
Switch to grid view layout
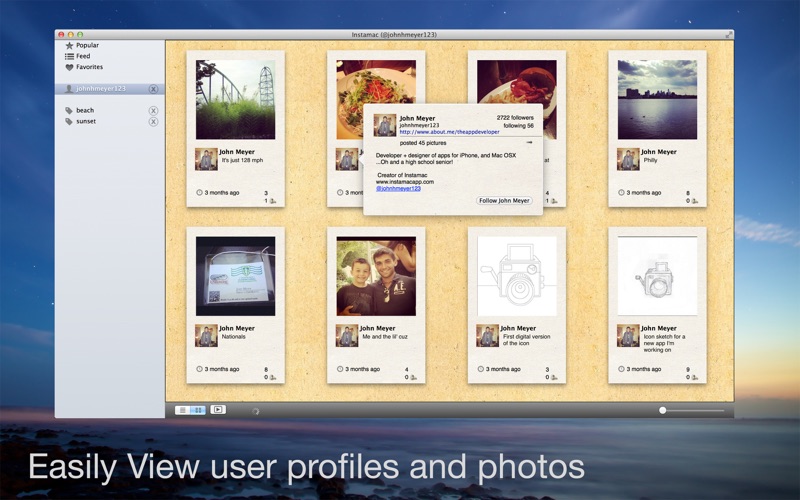click(198, 410)
